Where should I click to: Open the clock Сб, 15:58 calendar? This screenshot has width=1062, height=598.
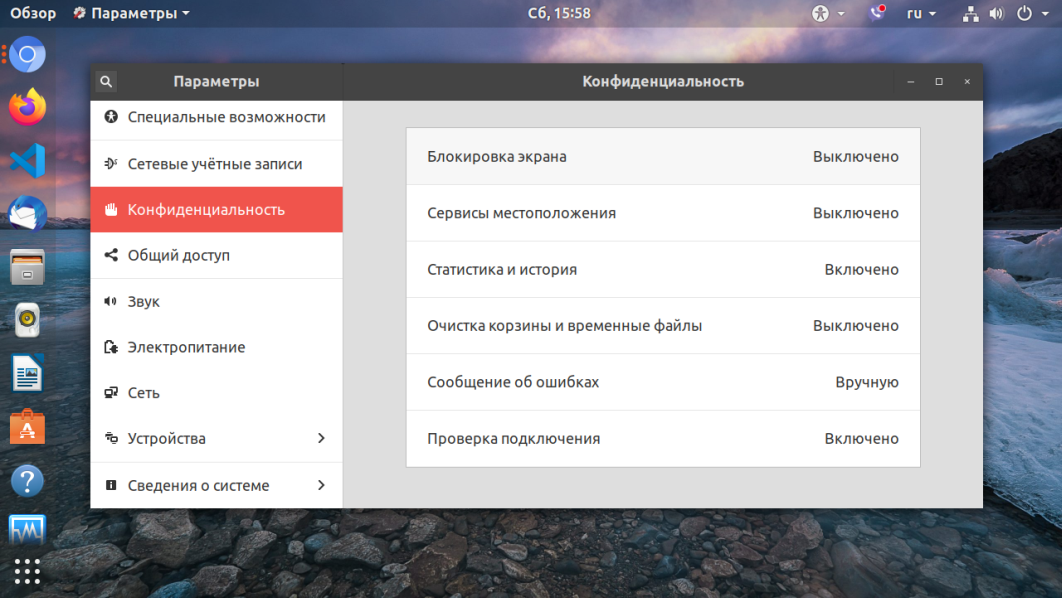point(559,14)
